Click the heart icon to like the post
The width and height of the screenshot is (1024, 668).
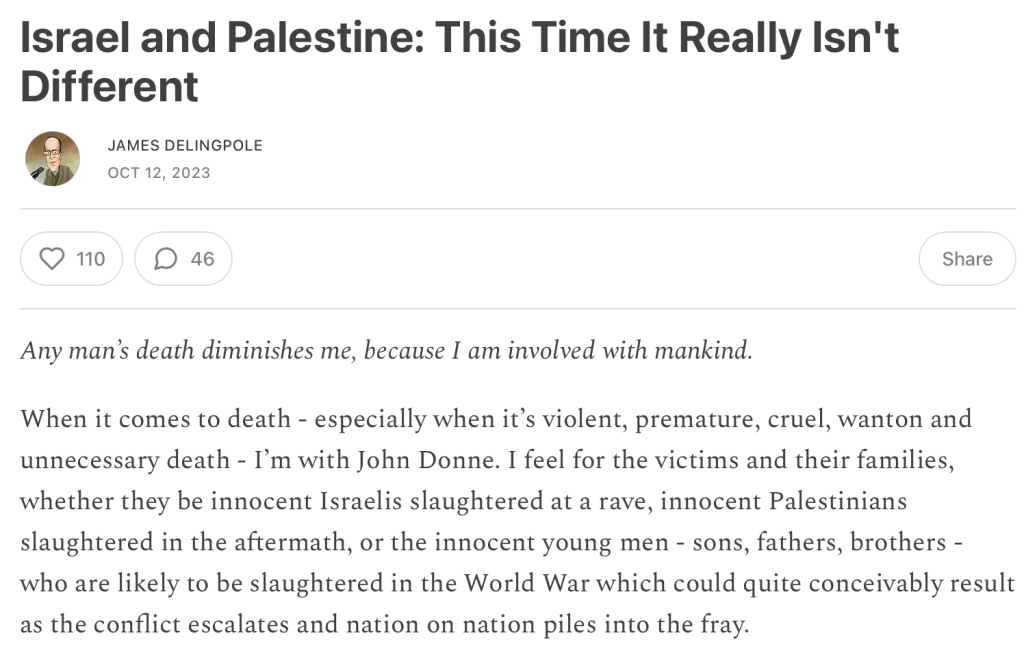(51, 259)
